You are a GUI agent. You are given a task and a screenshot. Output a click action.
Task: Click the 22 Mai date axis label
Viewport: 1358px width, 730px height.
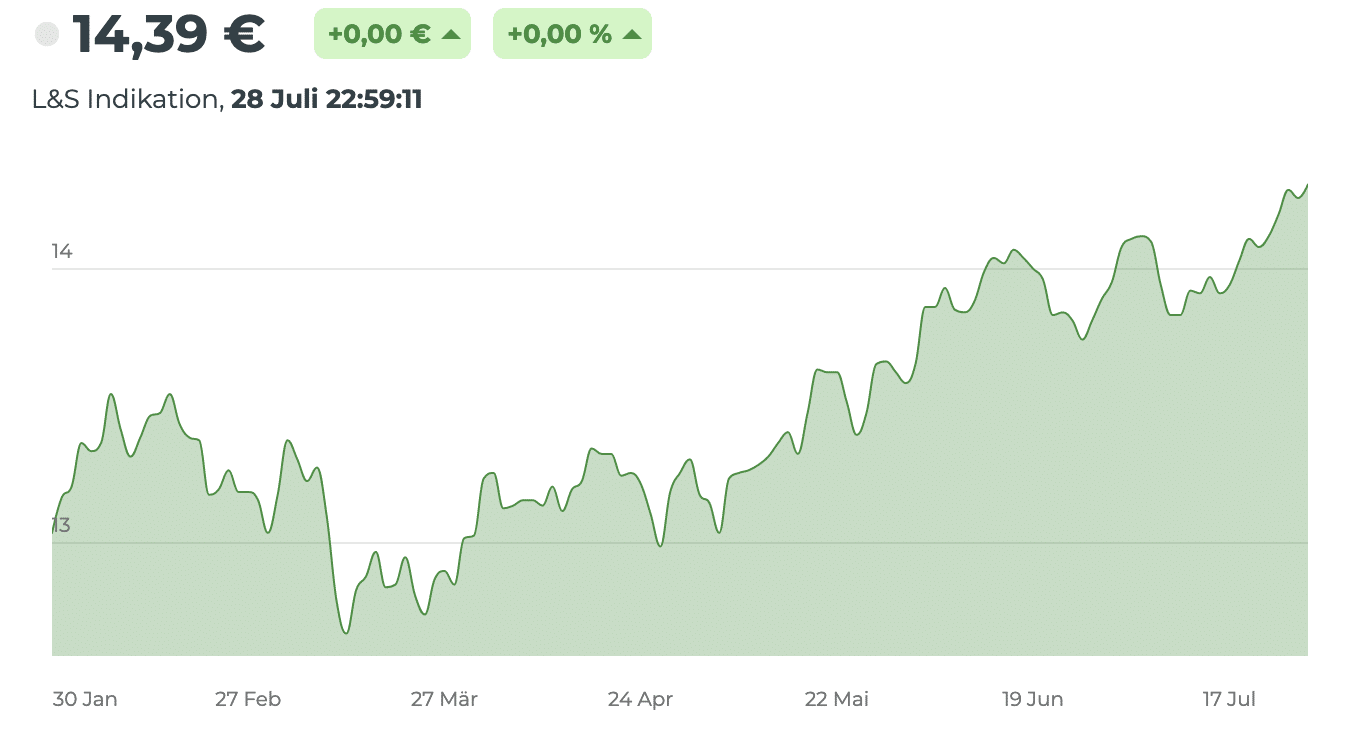click(837, 699)
